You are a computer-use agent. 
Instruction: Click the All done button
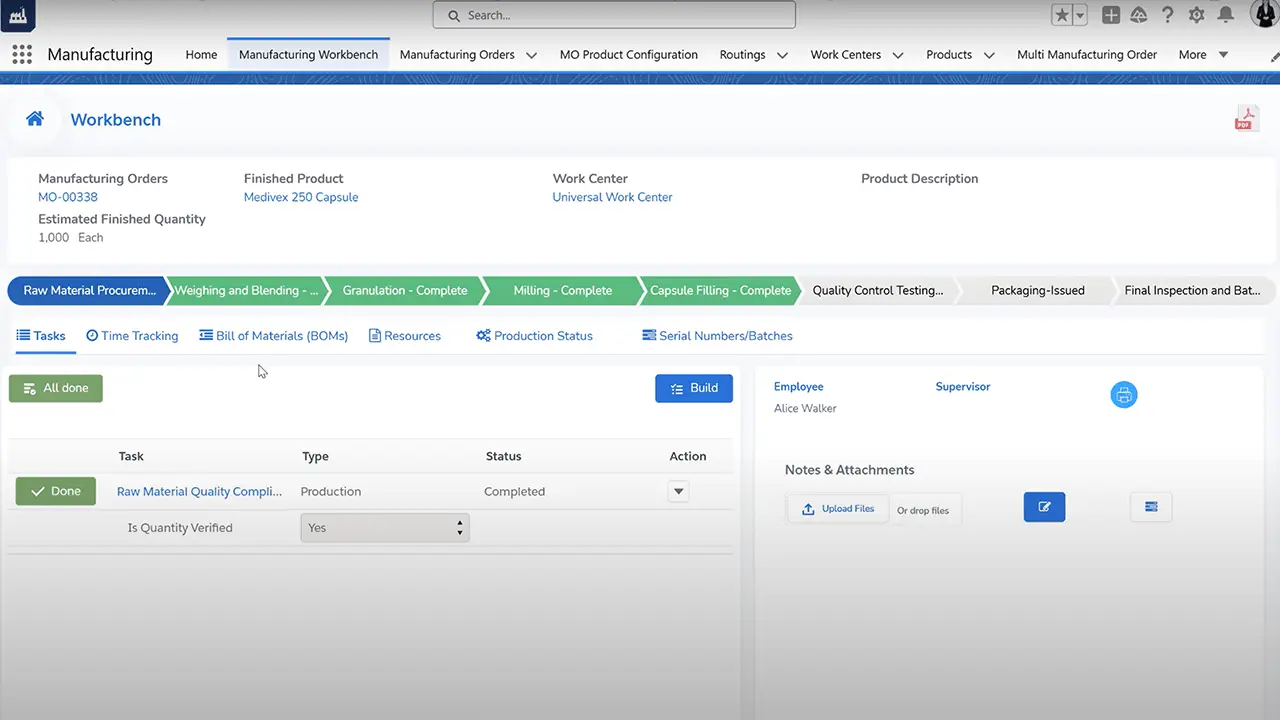(x=56, y=388)
